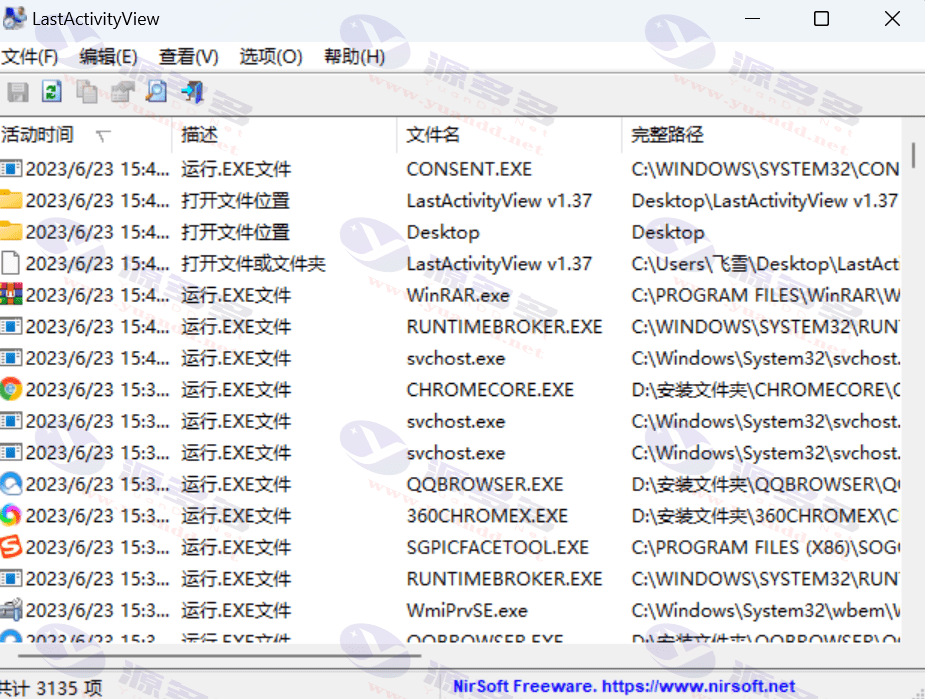
Task: Click the Refresh toolbar icon
Action: click(52, 92)
